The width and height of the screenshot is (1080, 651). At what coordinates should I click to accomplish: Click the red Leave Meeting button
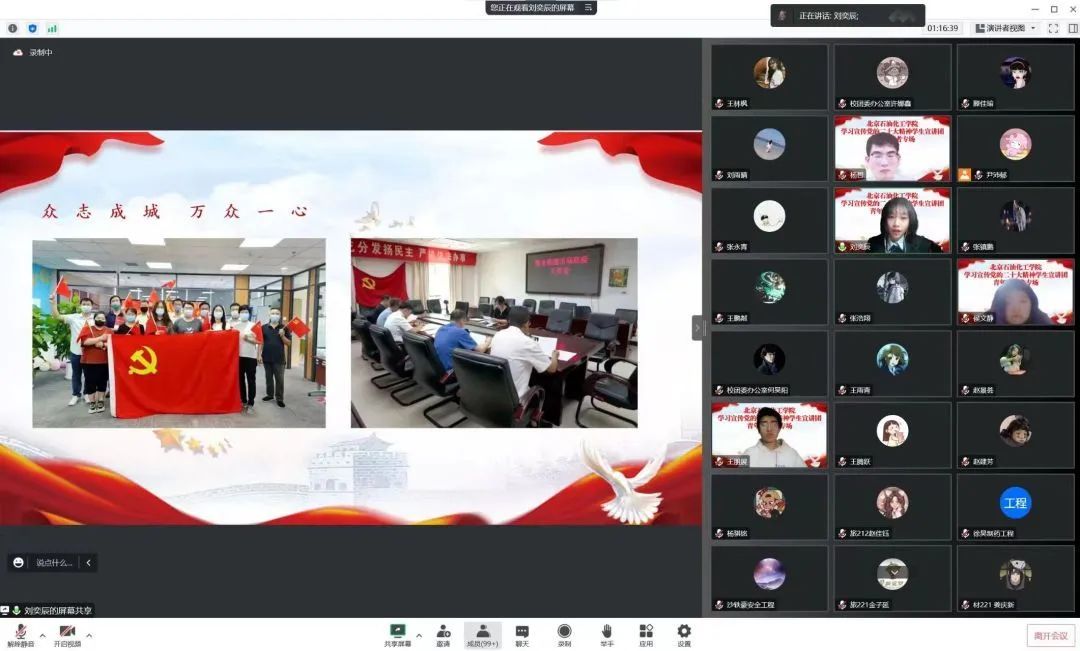click(x=1051, y=635)
